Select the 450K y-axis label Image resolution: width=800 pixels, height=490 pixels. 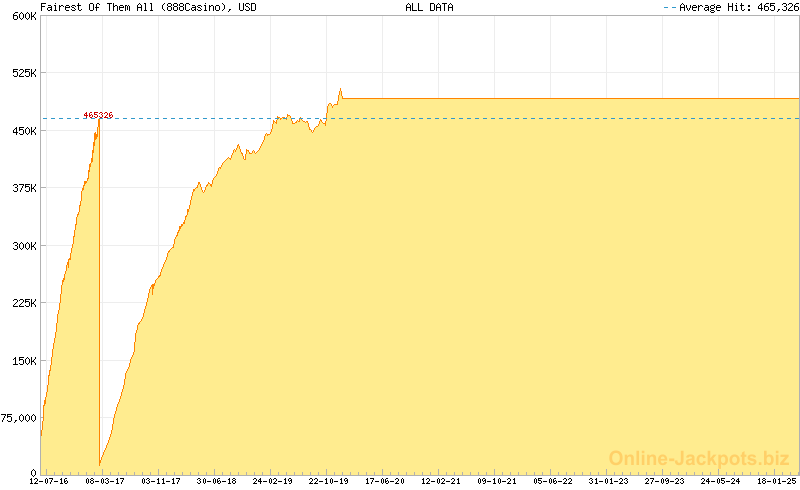(x=22, y=131)
